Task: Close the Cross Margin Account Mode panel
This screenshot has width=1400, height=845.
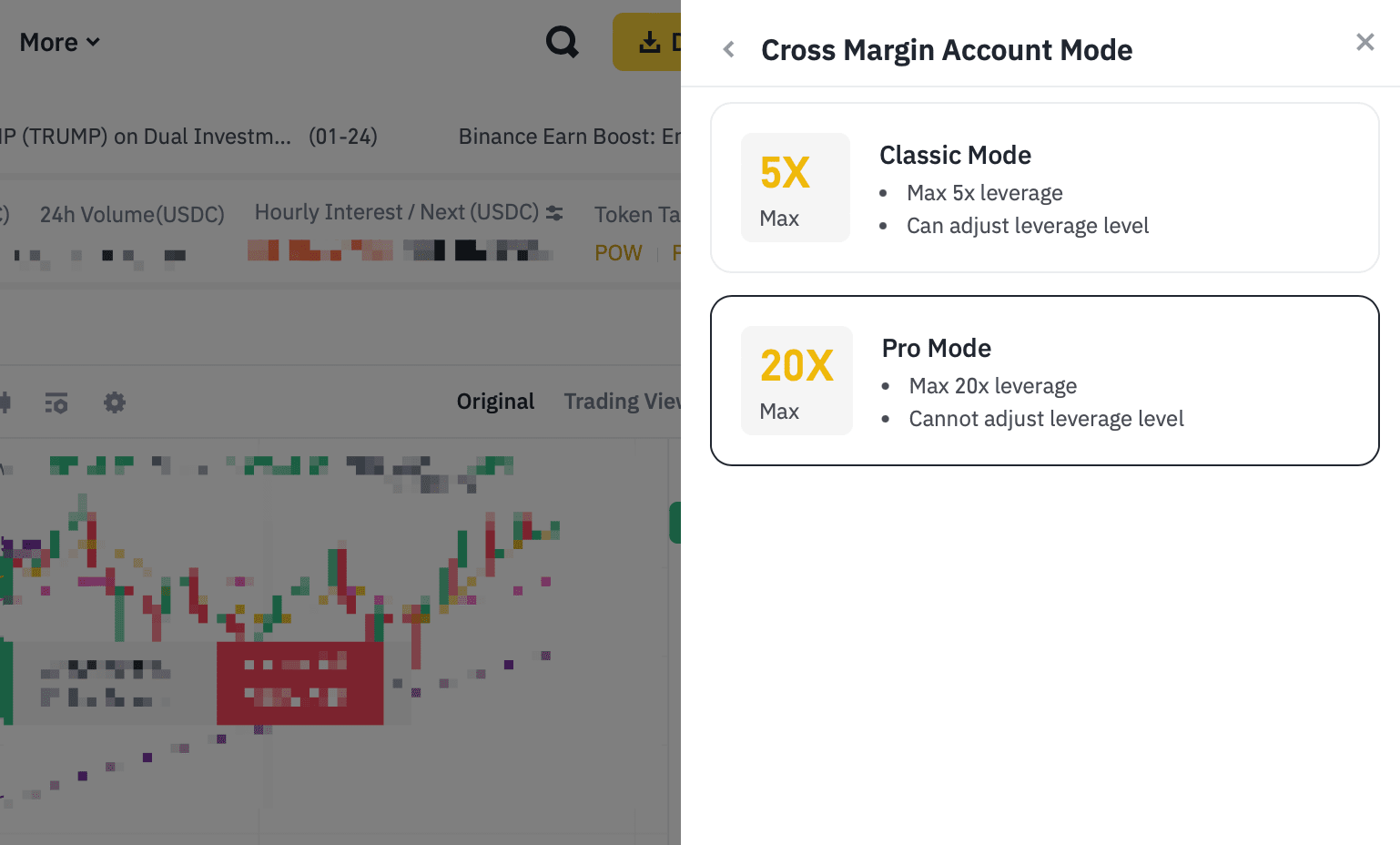Action: coord(1364,42)
